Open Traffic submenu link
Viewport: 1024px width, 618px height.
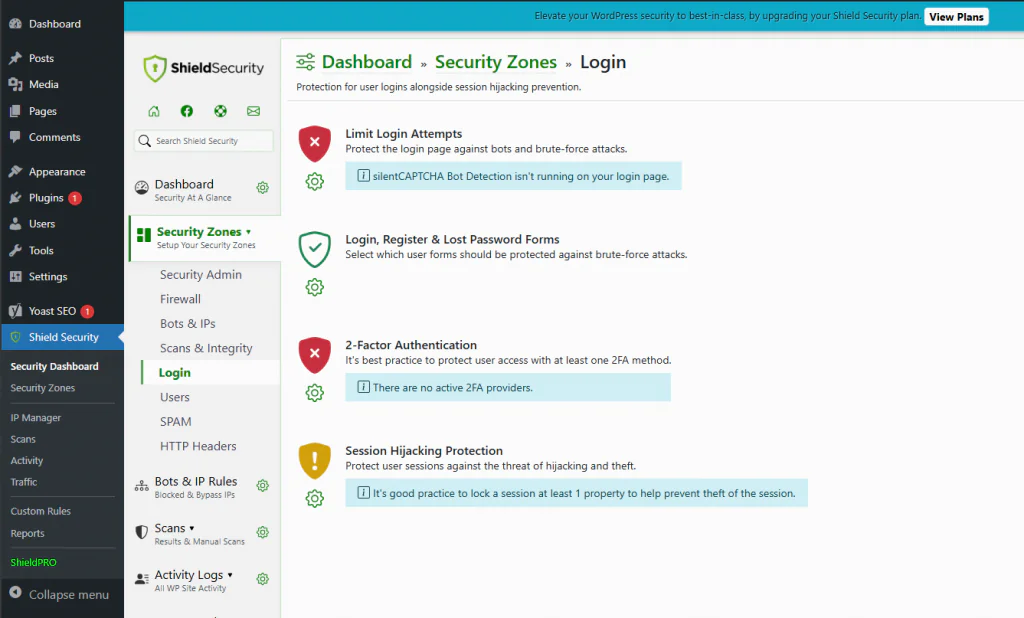pyautogui.click(x=24, y=482)
